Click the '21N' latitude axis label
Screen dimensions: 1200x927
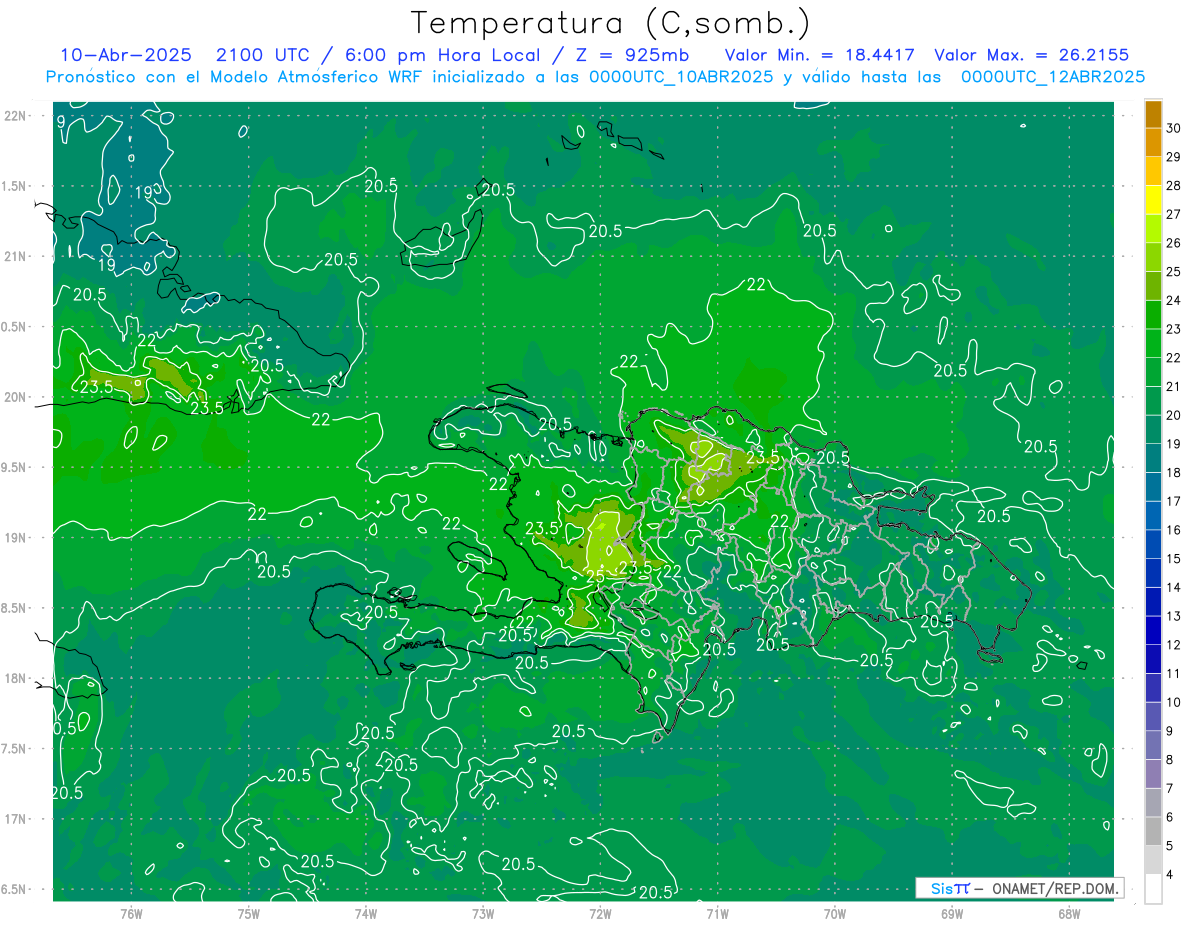point(16,256)
